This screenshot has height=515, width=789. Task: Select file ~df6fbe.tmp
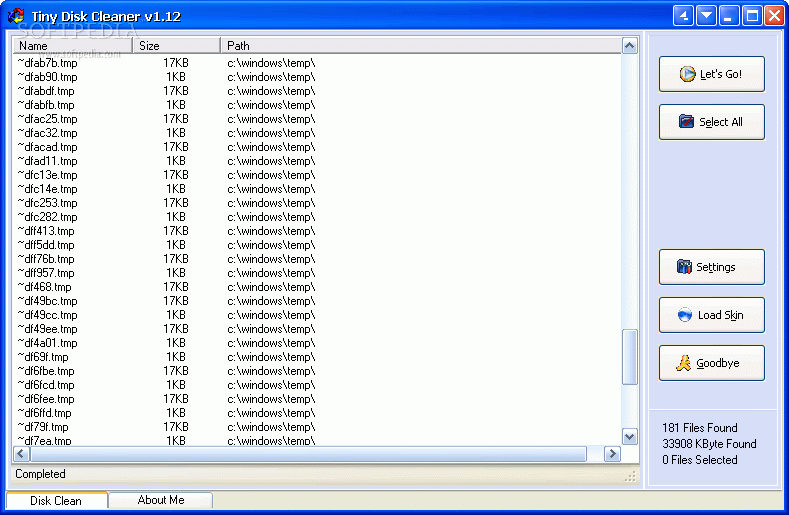pos(46,371)
